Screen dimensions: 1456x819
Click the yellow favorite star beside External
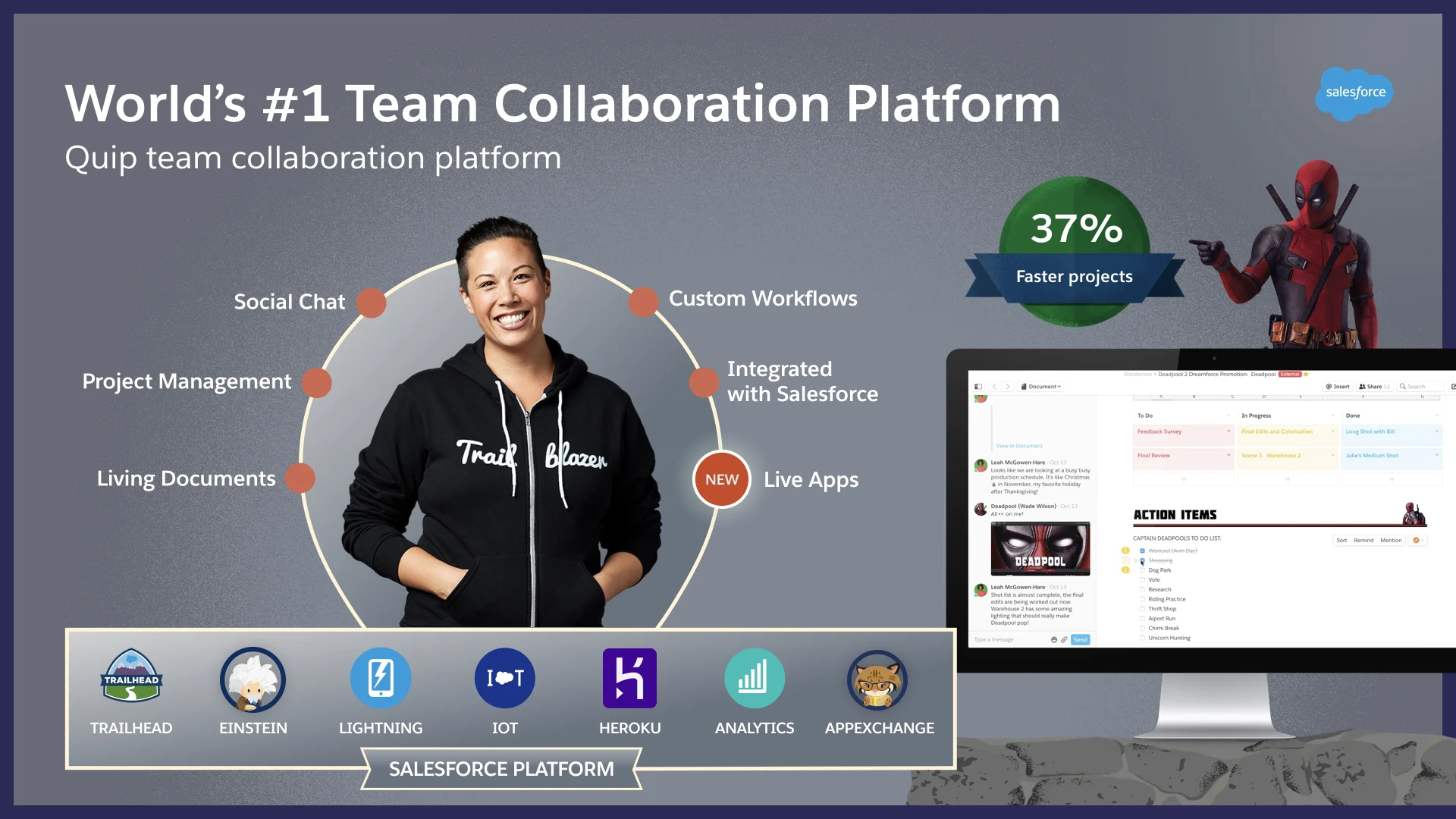tap(1306, 374)
